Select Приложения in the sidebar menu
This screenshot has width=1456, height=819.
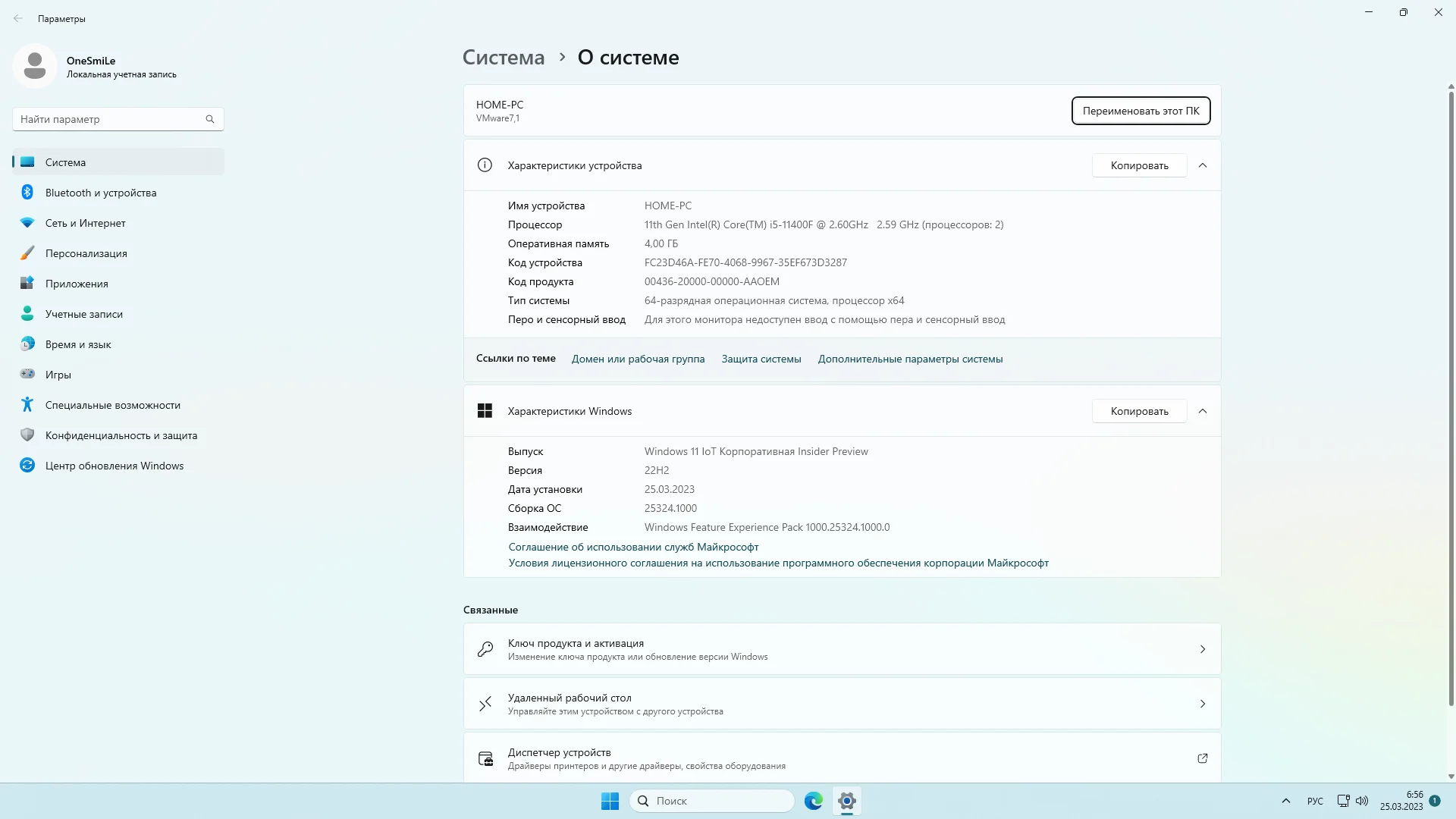pos(77,284)
